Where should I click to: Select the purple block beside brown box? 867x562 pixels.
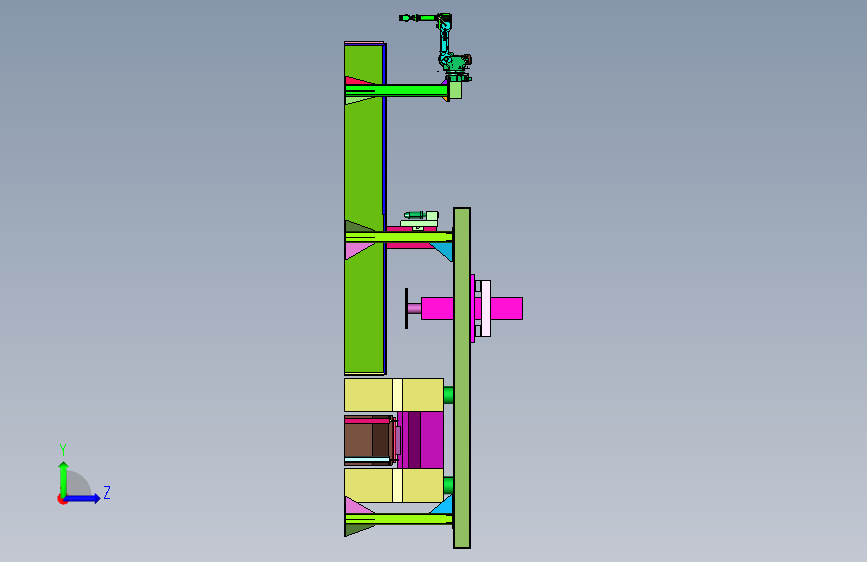(x=423, y=440)
